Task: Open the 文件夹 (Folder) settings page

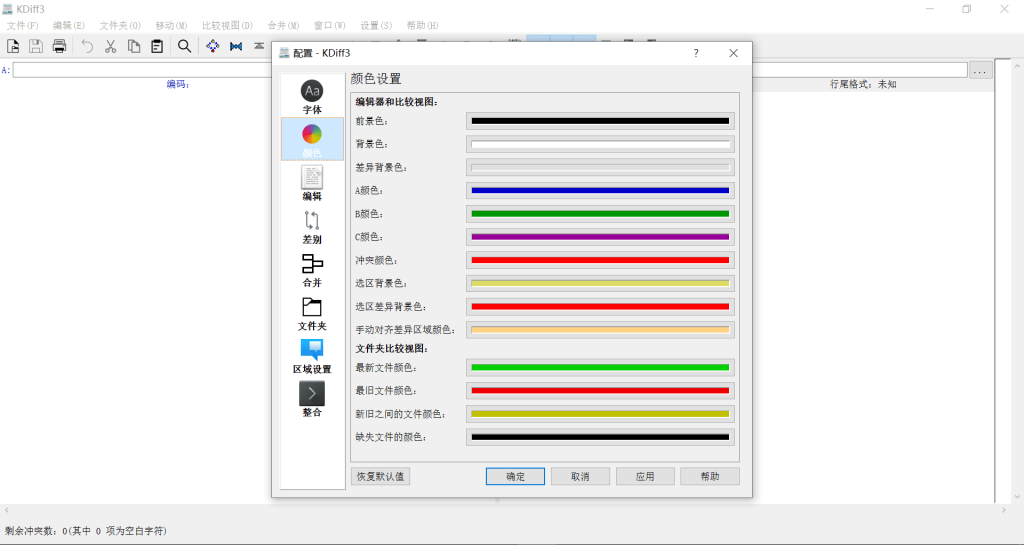Action: 312,313
